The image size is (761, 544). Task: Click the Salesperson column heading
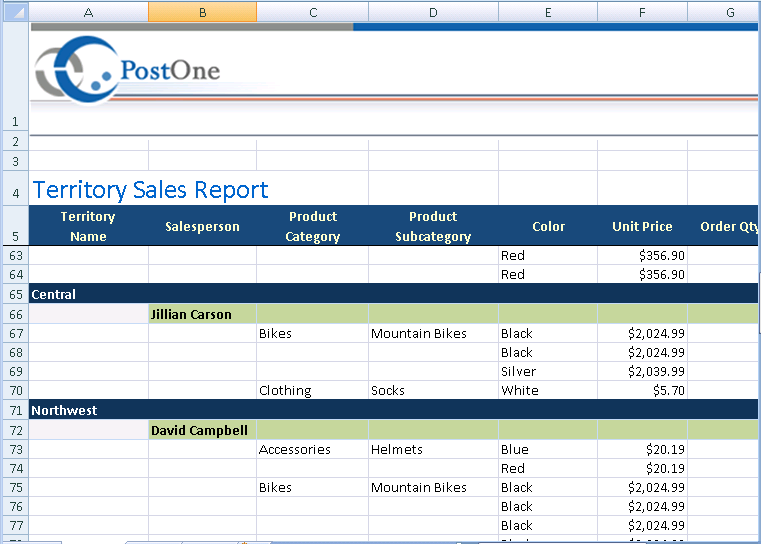[202, 227]
